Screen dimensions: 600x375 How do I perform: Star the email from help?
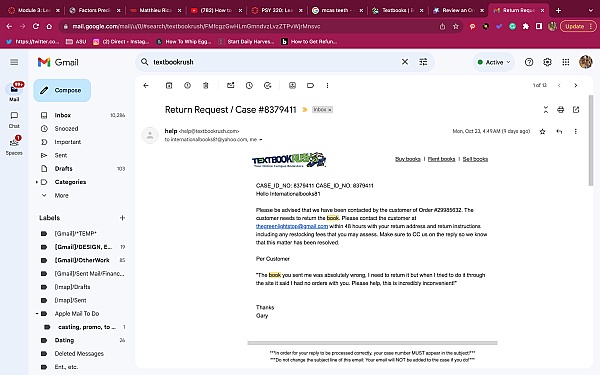(x=542, y=131)
